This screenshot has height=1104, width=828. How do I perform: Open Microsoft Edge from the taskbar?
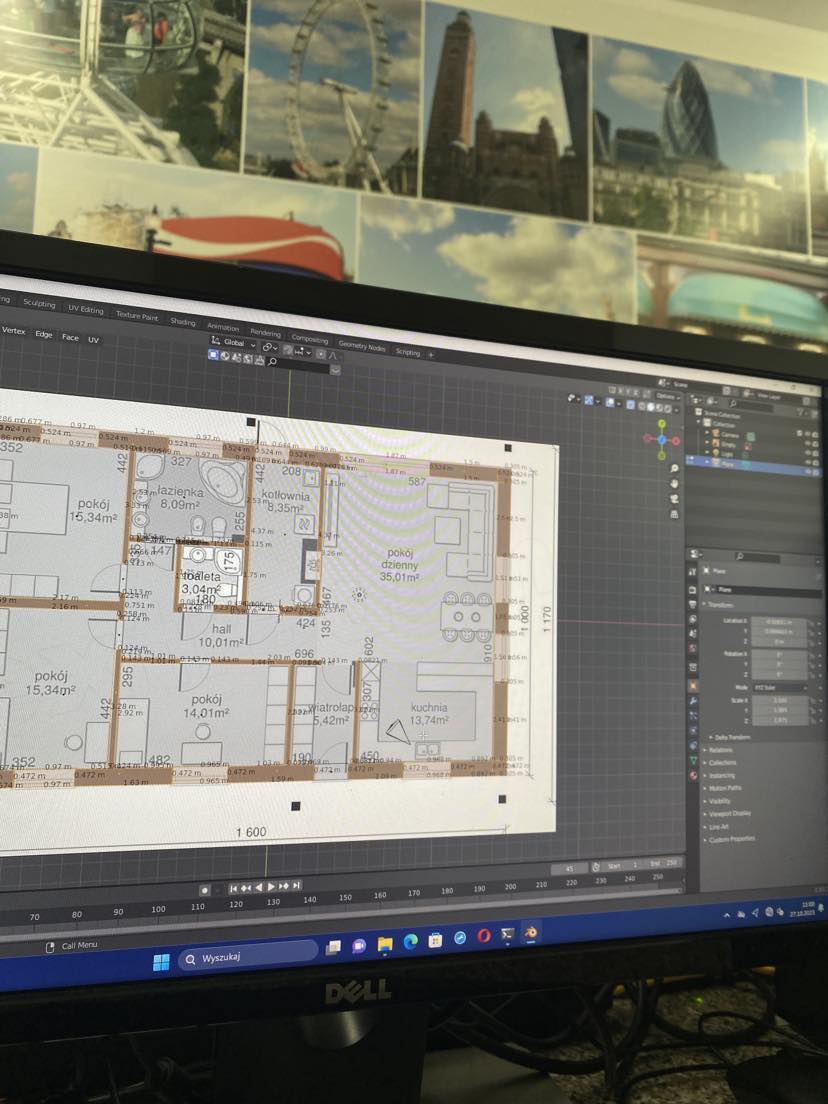tap(410, 941)
